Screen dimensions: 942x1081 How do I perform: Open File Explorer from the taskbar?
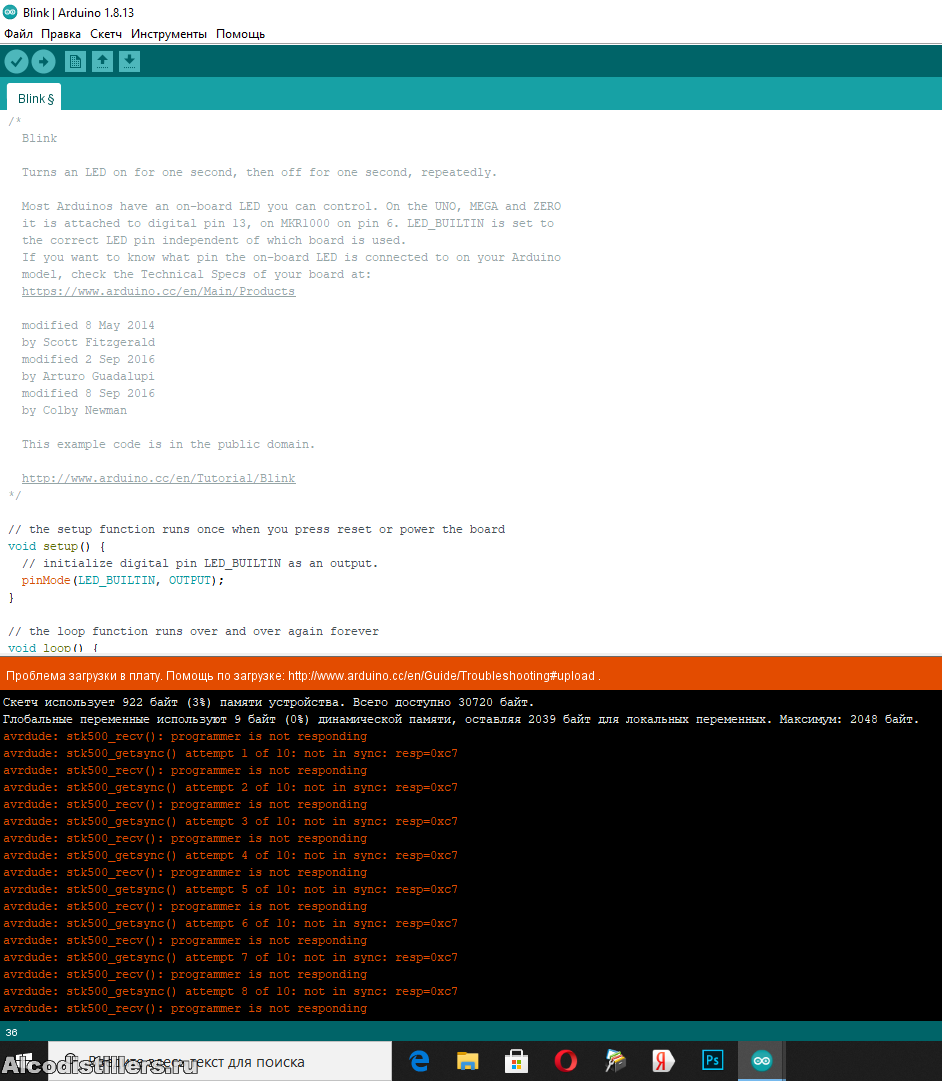[468, 1060]
